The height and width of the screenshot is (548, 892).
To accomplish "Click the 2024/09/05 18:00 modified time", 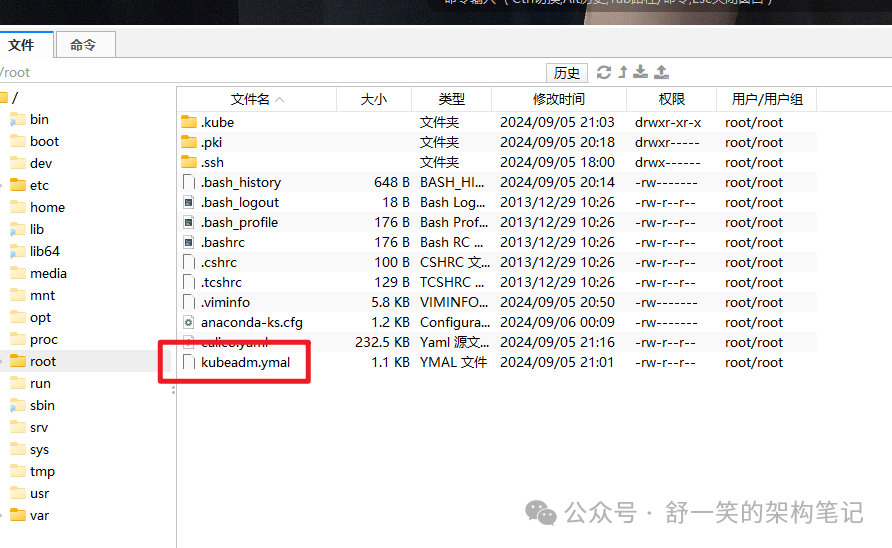I will coord(558,162).
